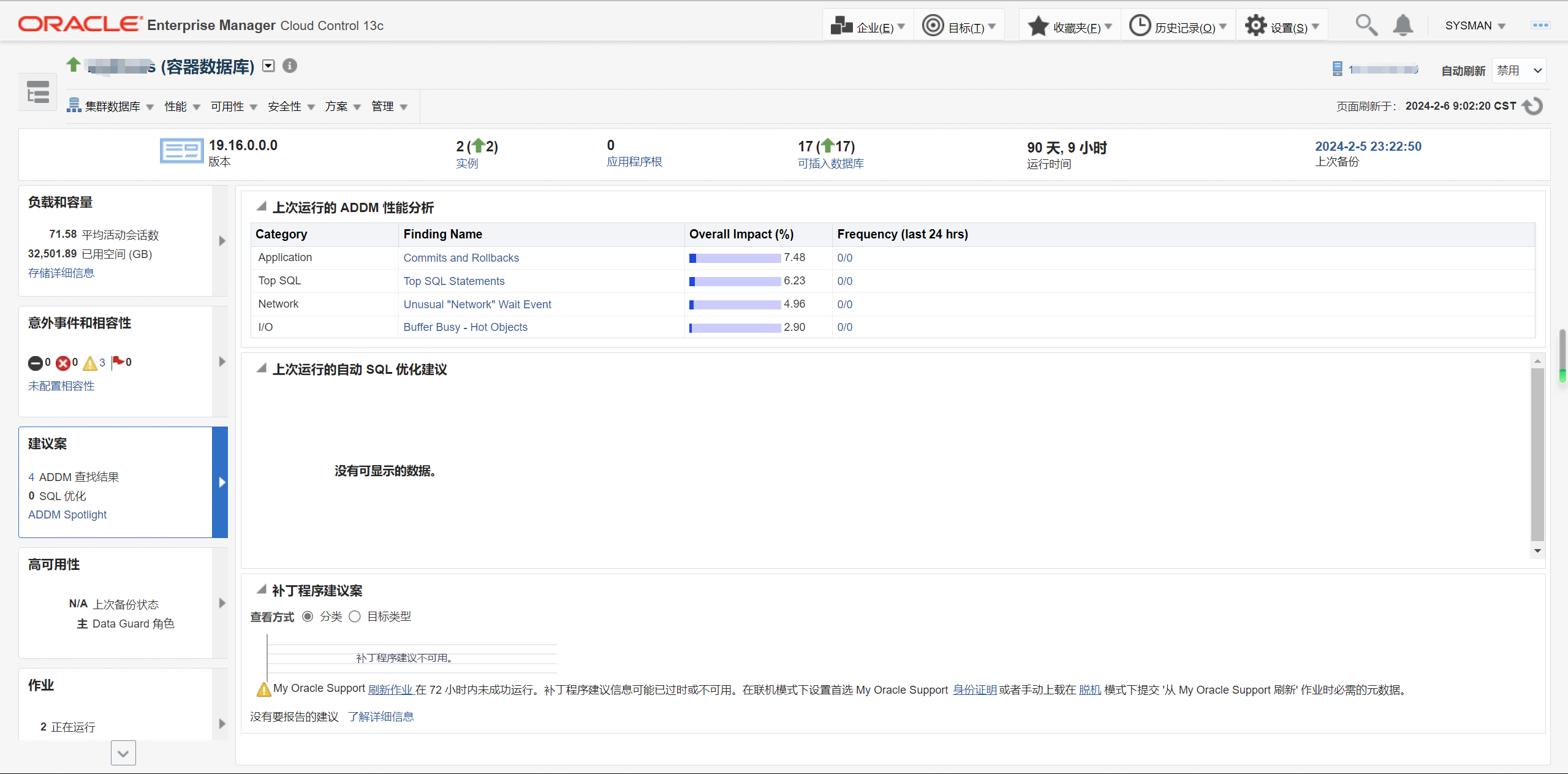
Task: Click the Oracle logo
Action: tap(80, 24)
